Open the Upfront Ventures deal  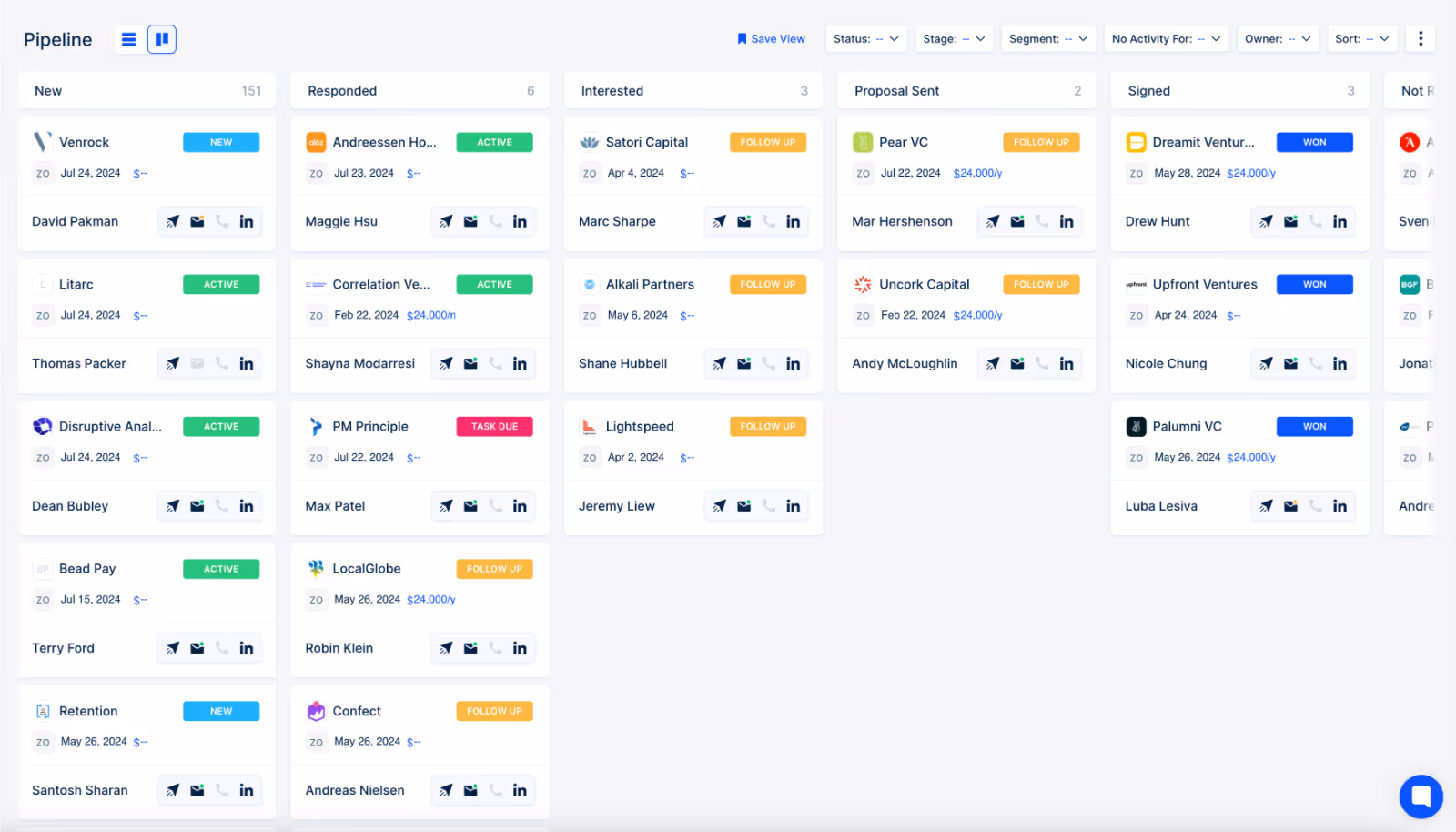[x=1240, y=325]
